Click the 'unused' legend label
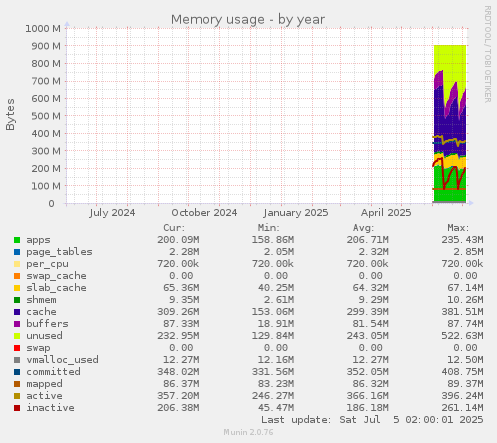497x443 pixels. pyautogui.click(x=44, y=336)
